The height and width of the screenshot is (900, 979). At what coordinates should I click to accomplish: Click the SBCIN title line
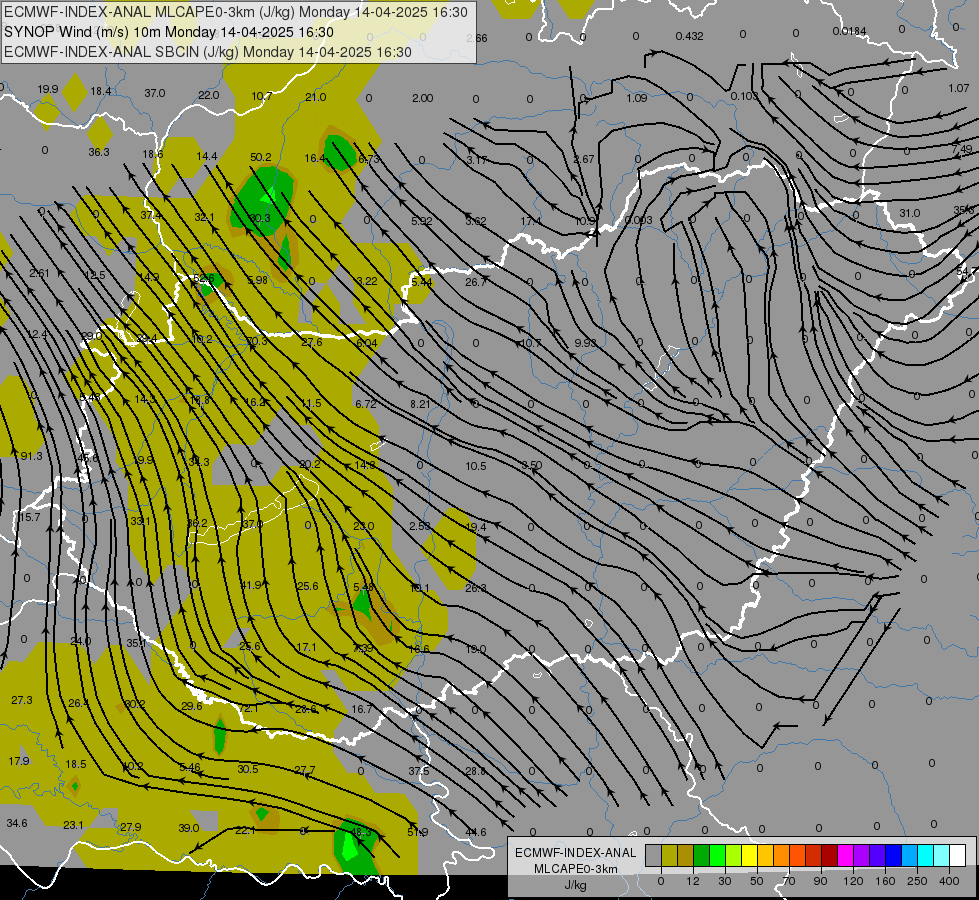(208, 52)
